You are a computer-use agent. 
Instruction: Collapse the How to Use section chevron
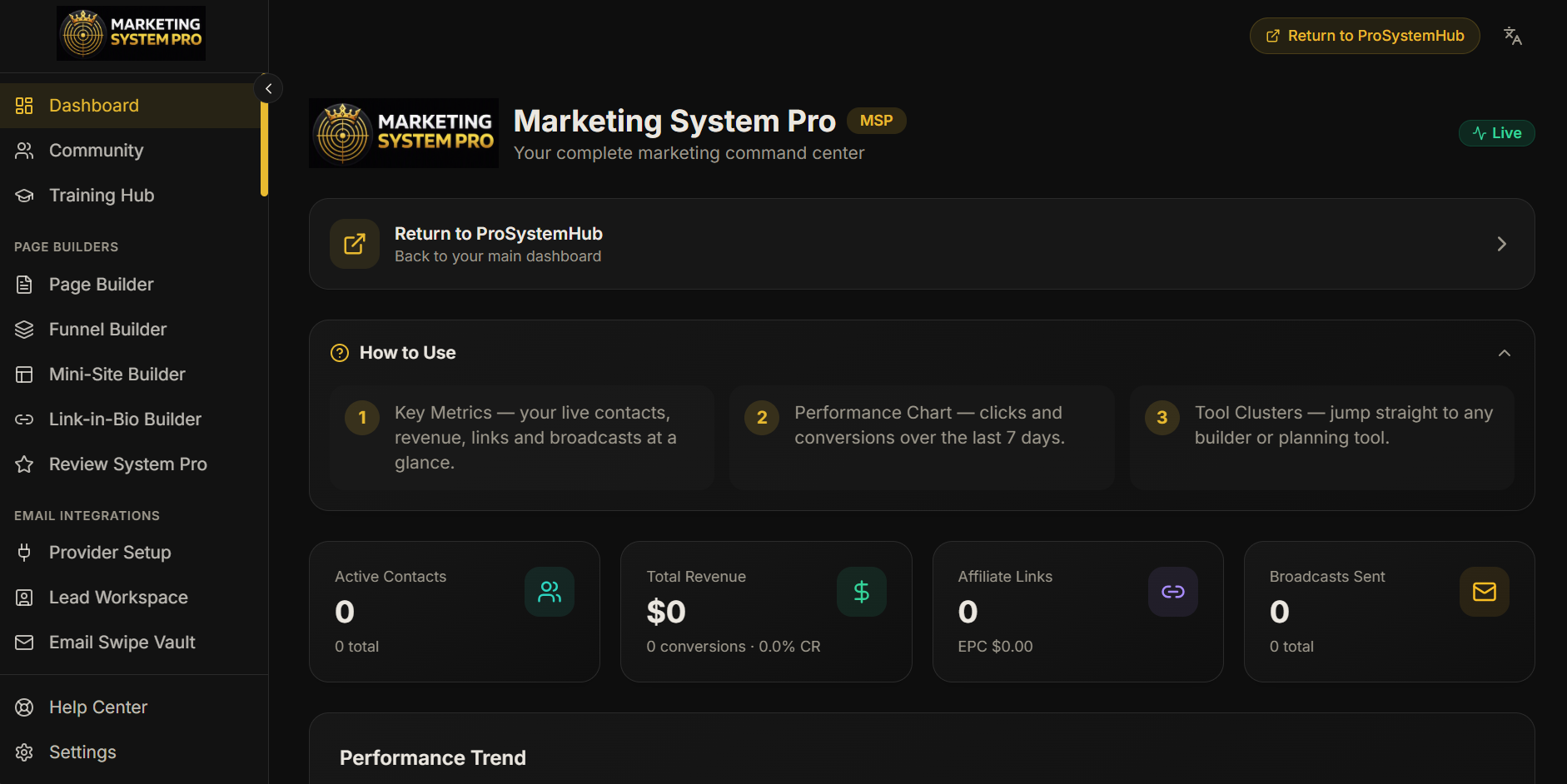click(x=1505, y=353)
